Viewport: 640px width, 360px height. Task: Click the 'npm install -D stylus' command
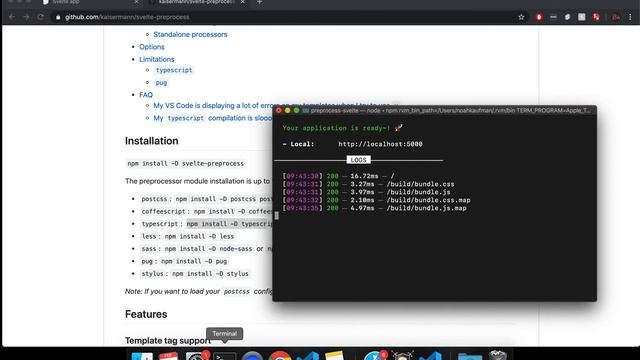(x=210, y=273)
